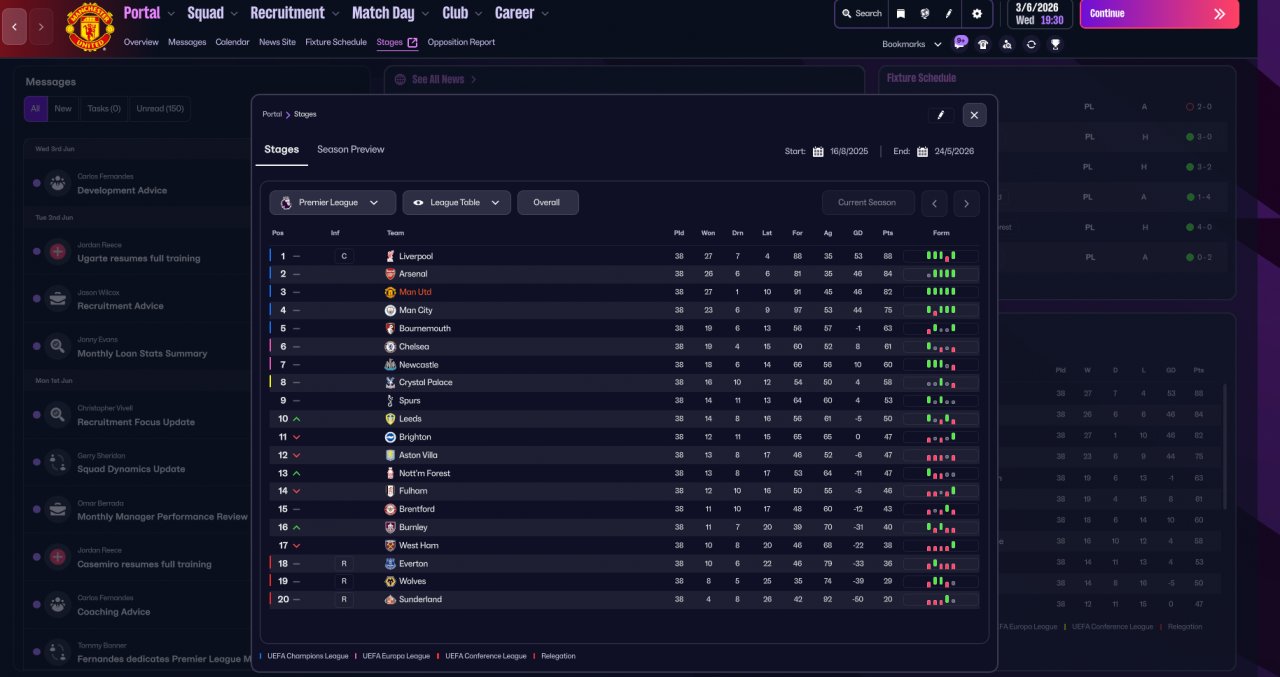Click the trophy shortcut icon
Viewport: 1280px width, 677px height.
click(x=1055, y=44)
